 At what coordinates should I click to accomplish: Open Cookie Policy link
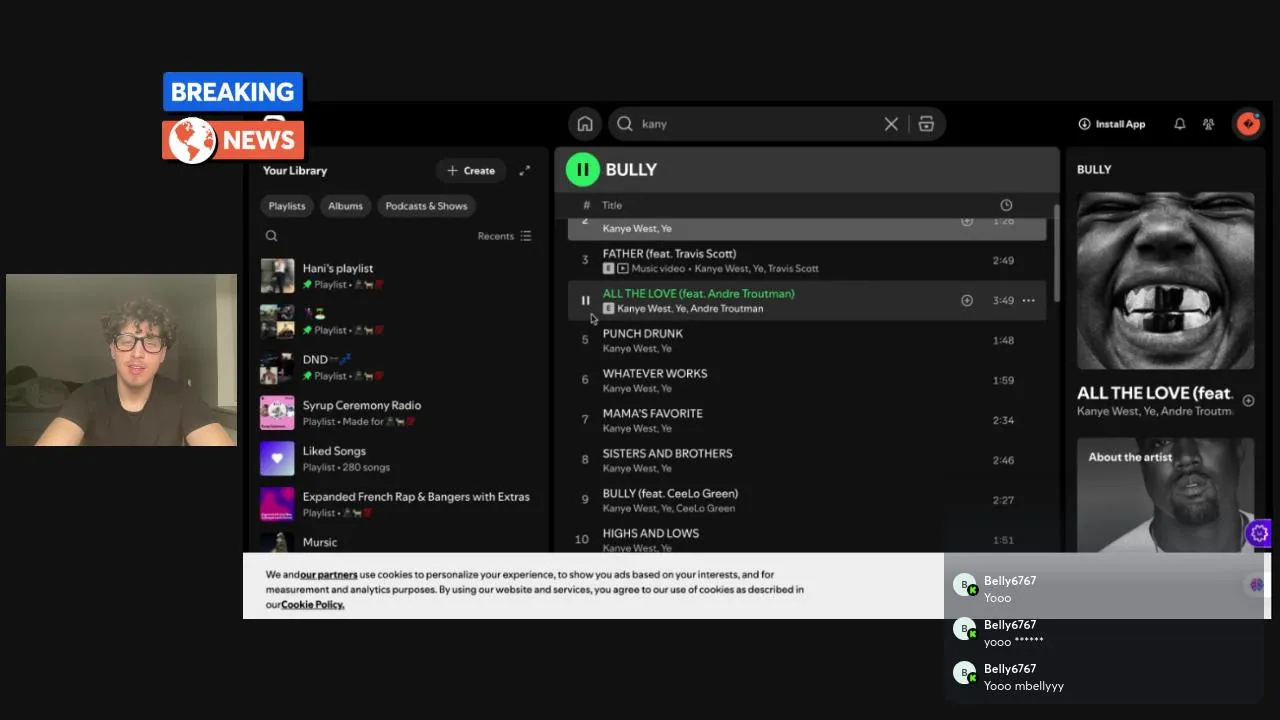click(312, 605)
